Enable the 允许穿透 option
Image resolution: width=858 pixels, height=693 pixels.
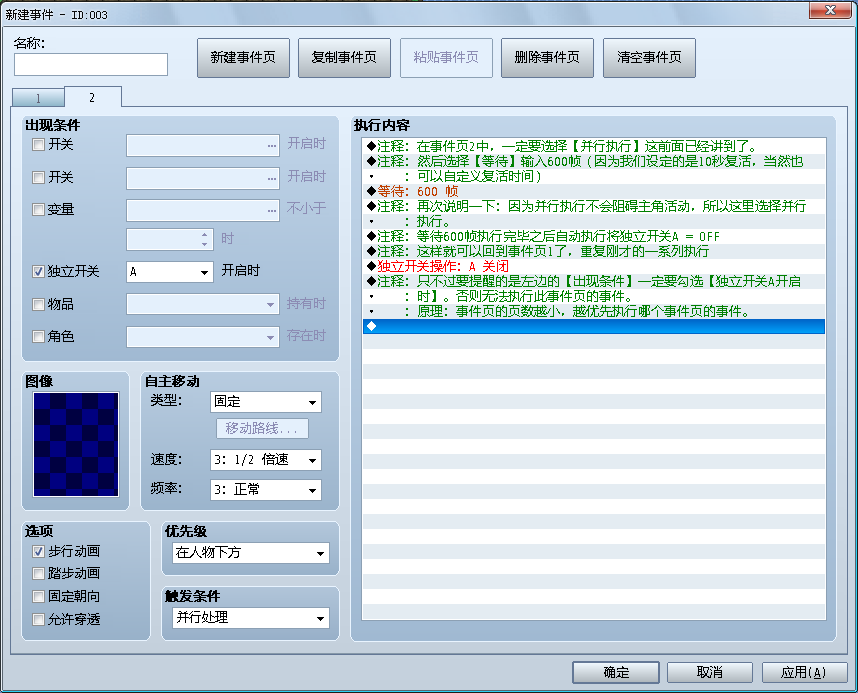coord(38,619)
